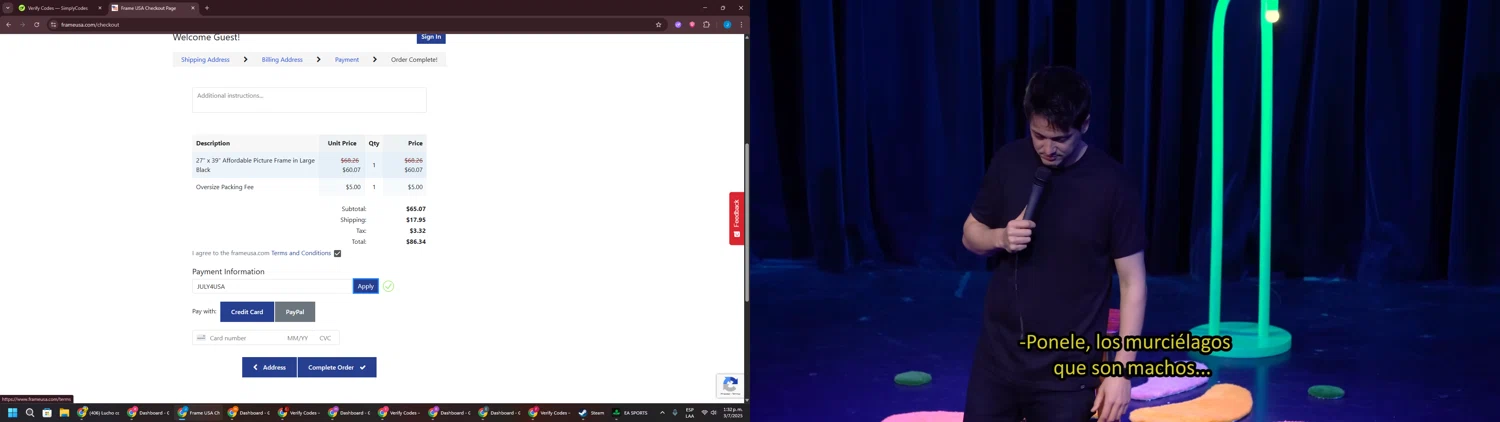
Task: Open the Chrome three-dot menu
Action: click(x=741, y=24)
